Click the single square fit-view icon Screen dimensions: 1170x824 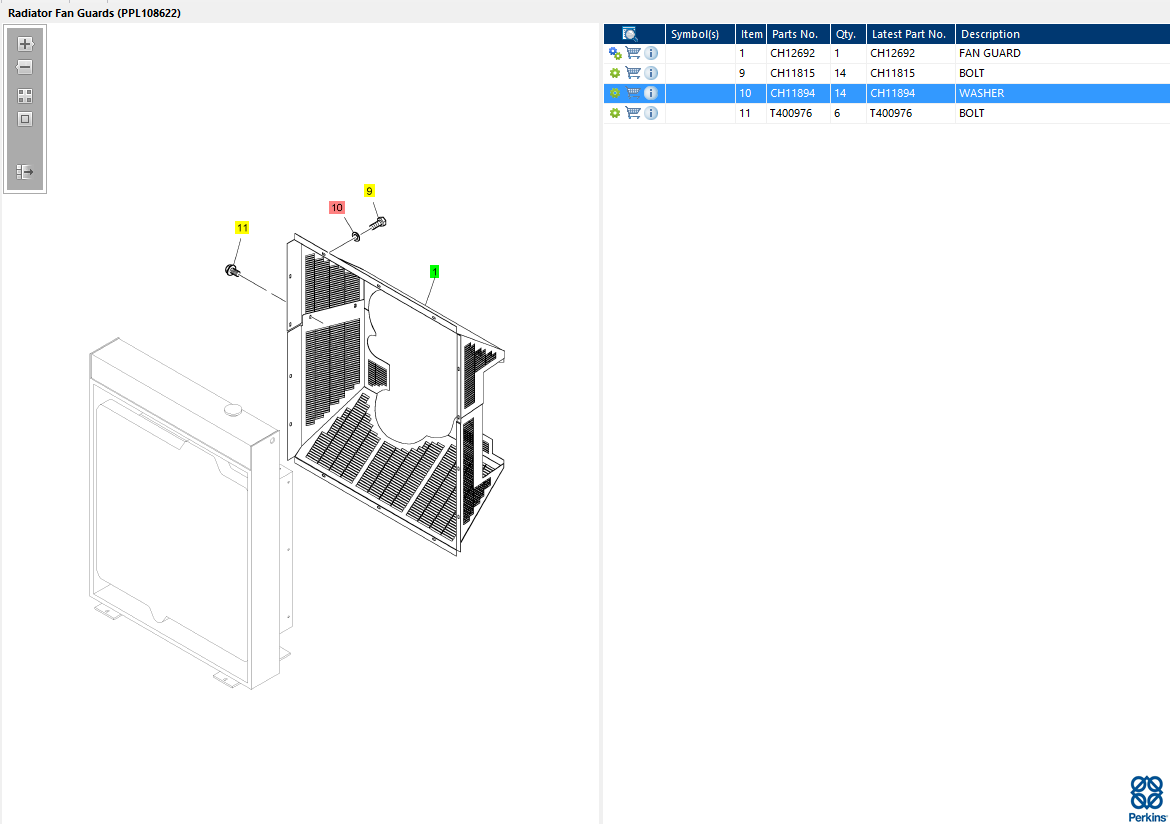point(25,119)
